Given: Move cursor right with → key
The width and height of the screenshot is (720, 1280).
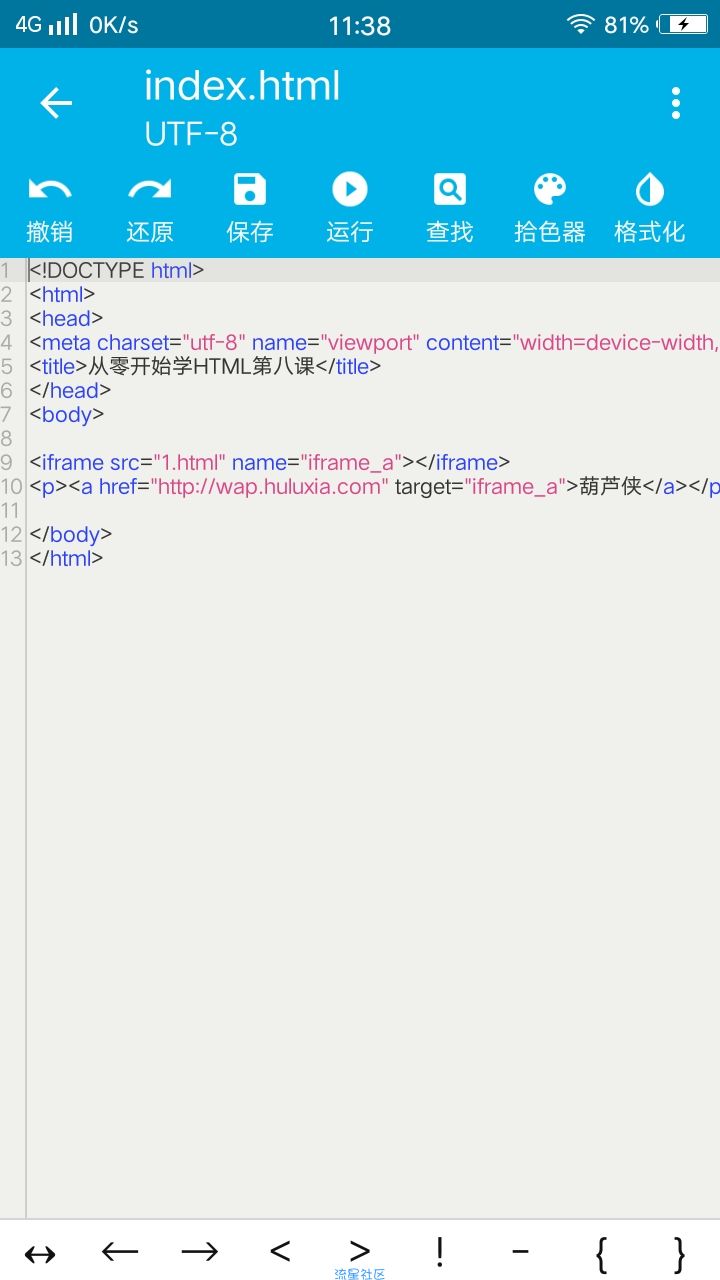Looking at the screenshot, I should click(x=200, y=1251).
